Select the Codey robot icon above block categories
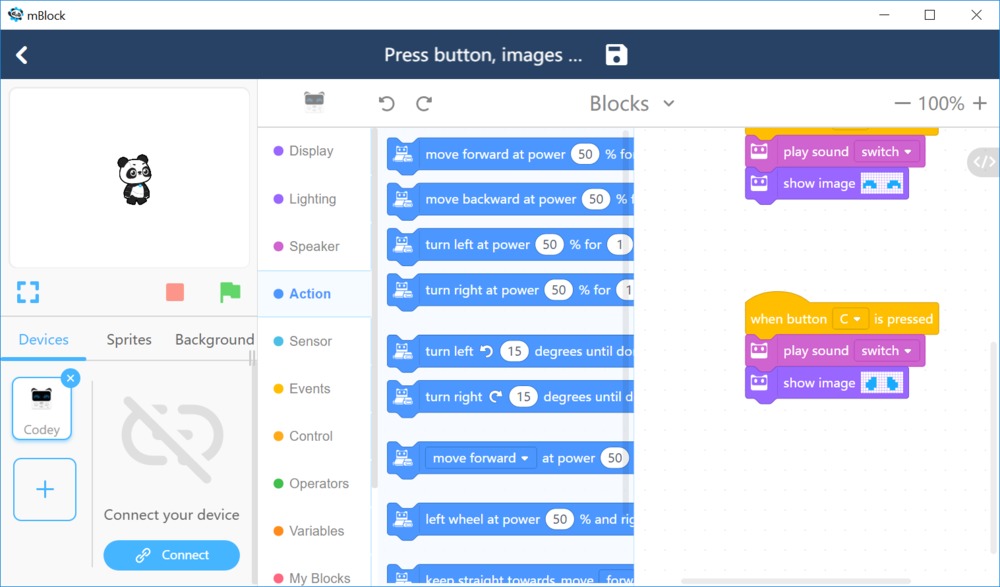The width and height of the screenshot is (1000, 587). click(314, 102)
